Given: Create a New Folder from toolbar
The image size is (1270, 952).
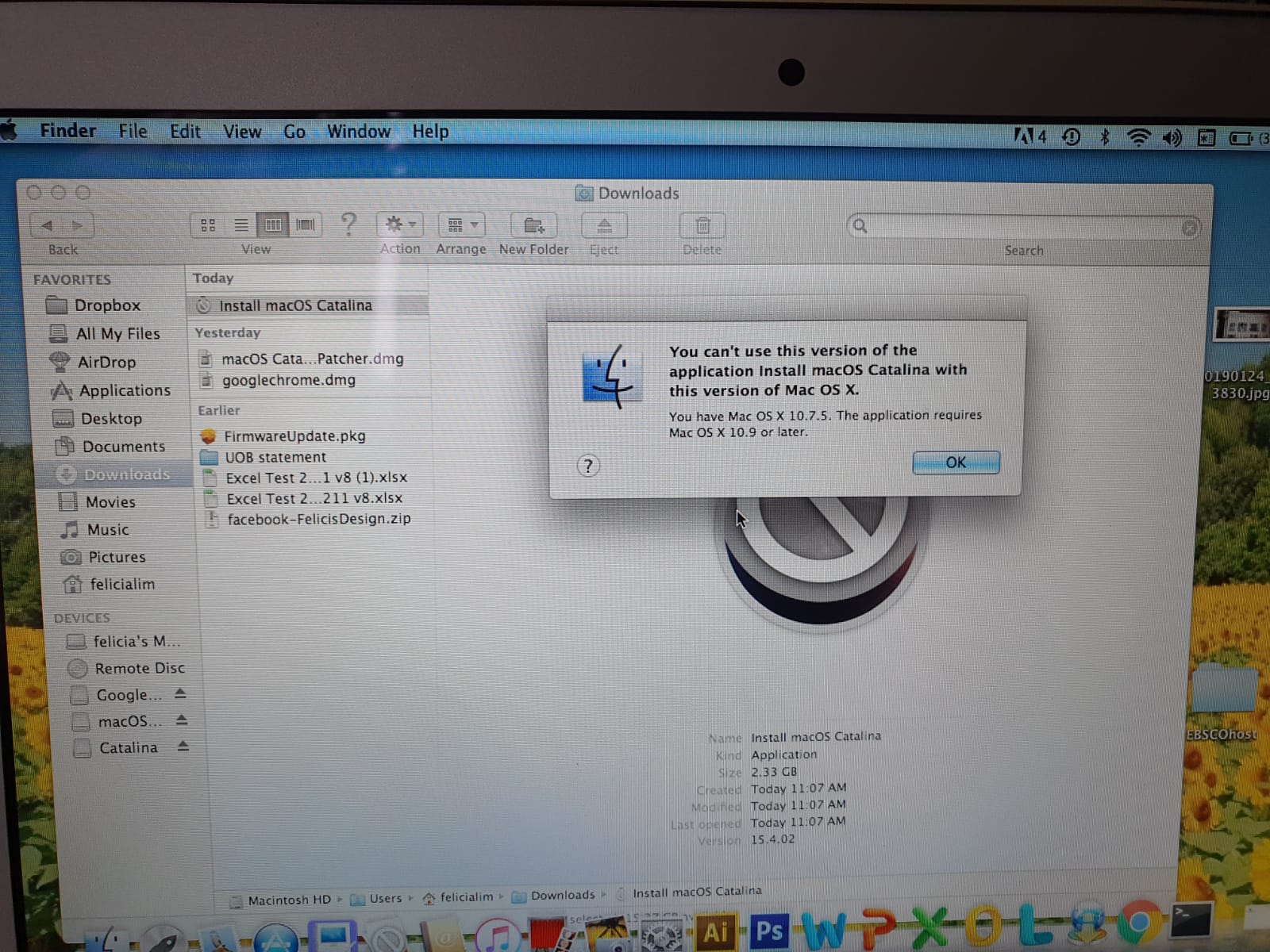Looking at the screenshot, I should [x=534, y=226].
